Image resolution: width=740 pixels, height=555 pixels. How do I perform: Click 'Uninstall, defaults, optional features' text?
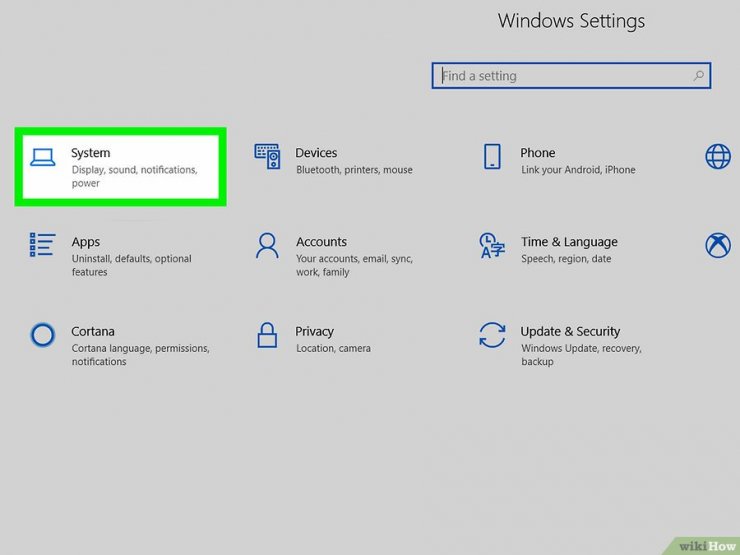point(132,265)
